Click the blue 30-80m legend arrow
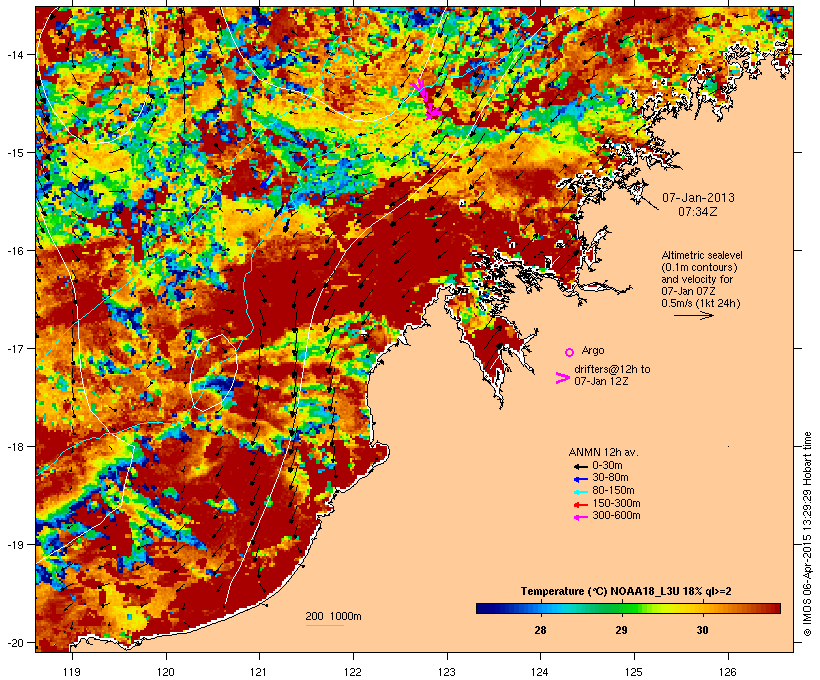The image size is (820, 680). [x=580, y=479]
